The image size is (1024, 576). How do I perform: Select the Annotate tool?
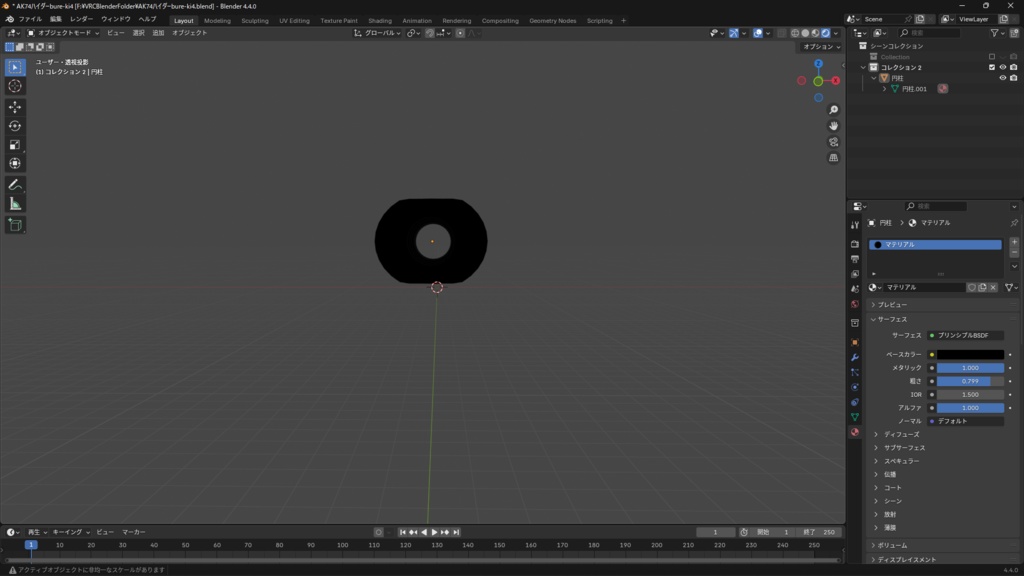click(15, 185)
